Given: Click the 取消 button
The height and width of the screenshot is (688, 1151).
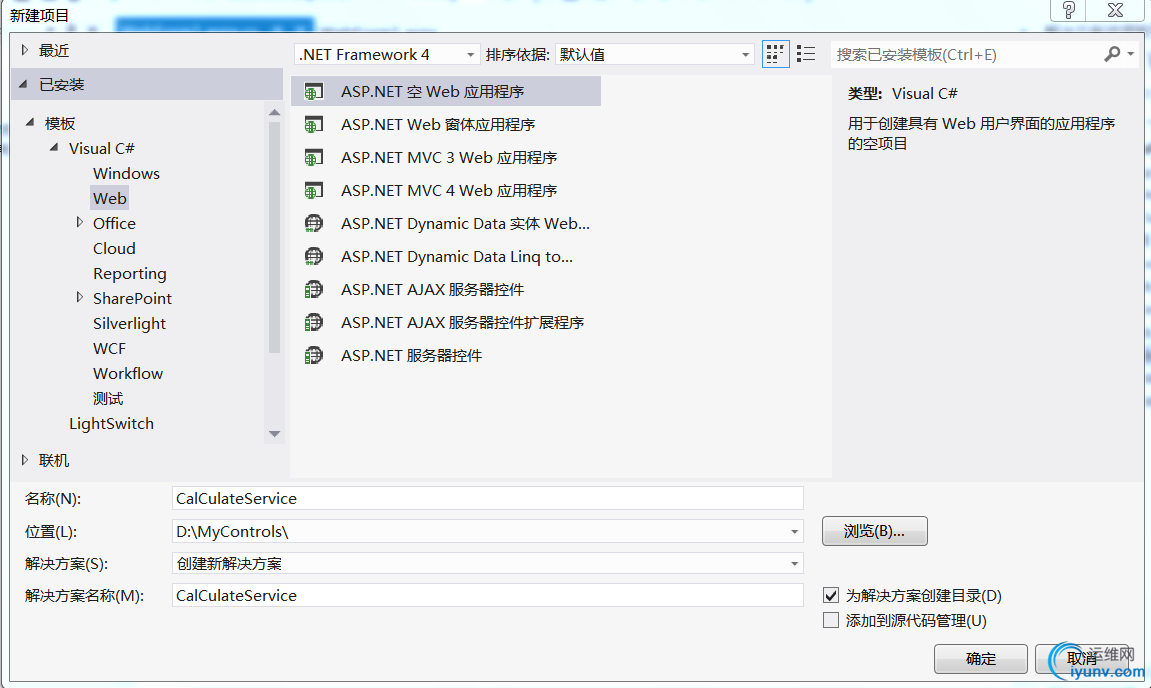Looking at the screenshot, I should [1081, 659].
